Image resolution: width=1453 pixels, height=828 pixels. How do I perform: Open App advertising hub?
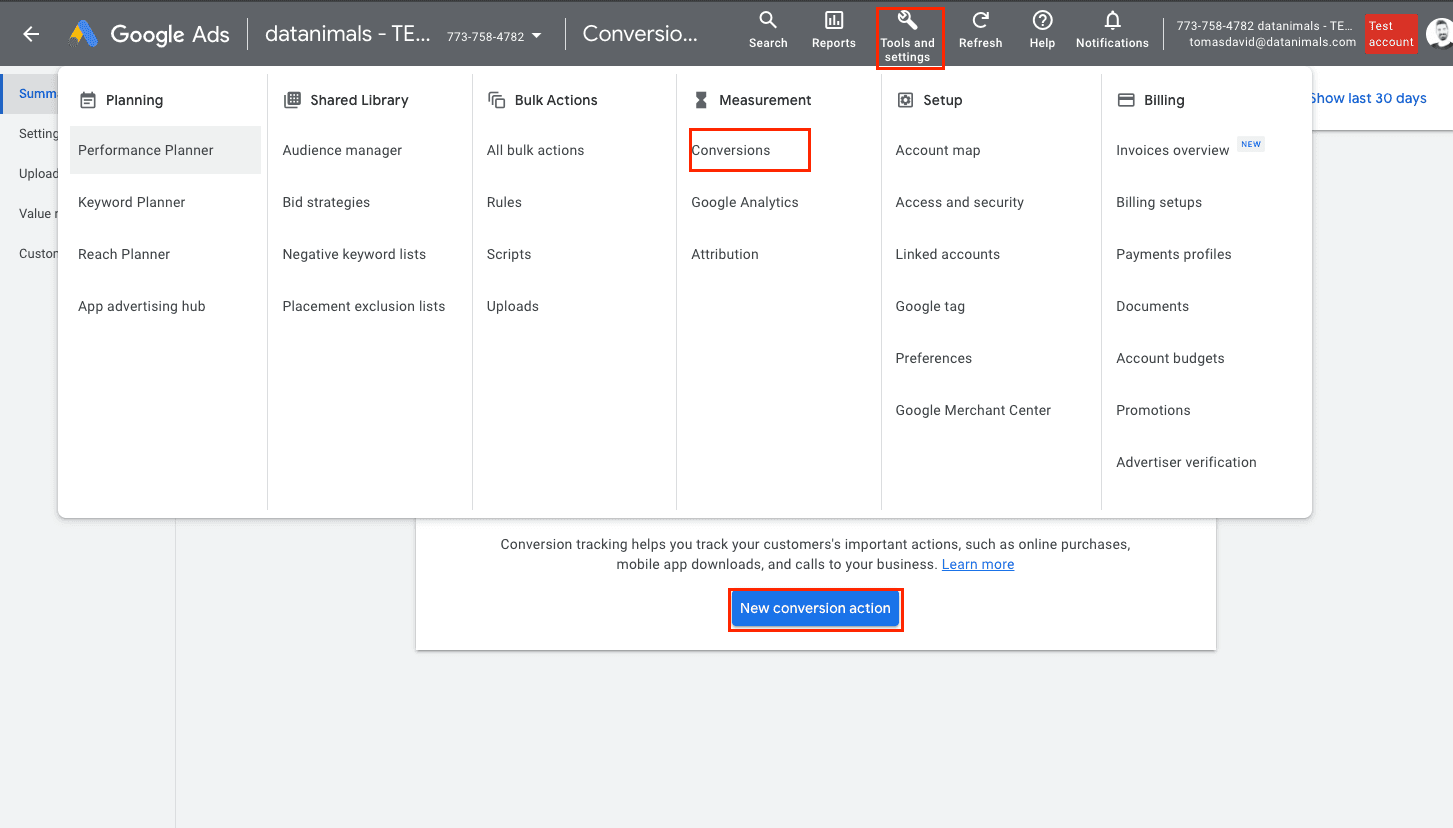tap(142, 306)
